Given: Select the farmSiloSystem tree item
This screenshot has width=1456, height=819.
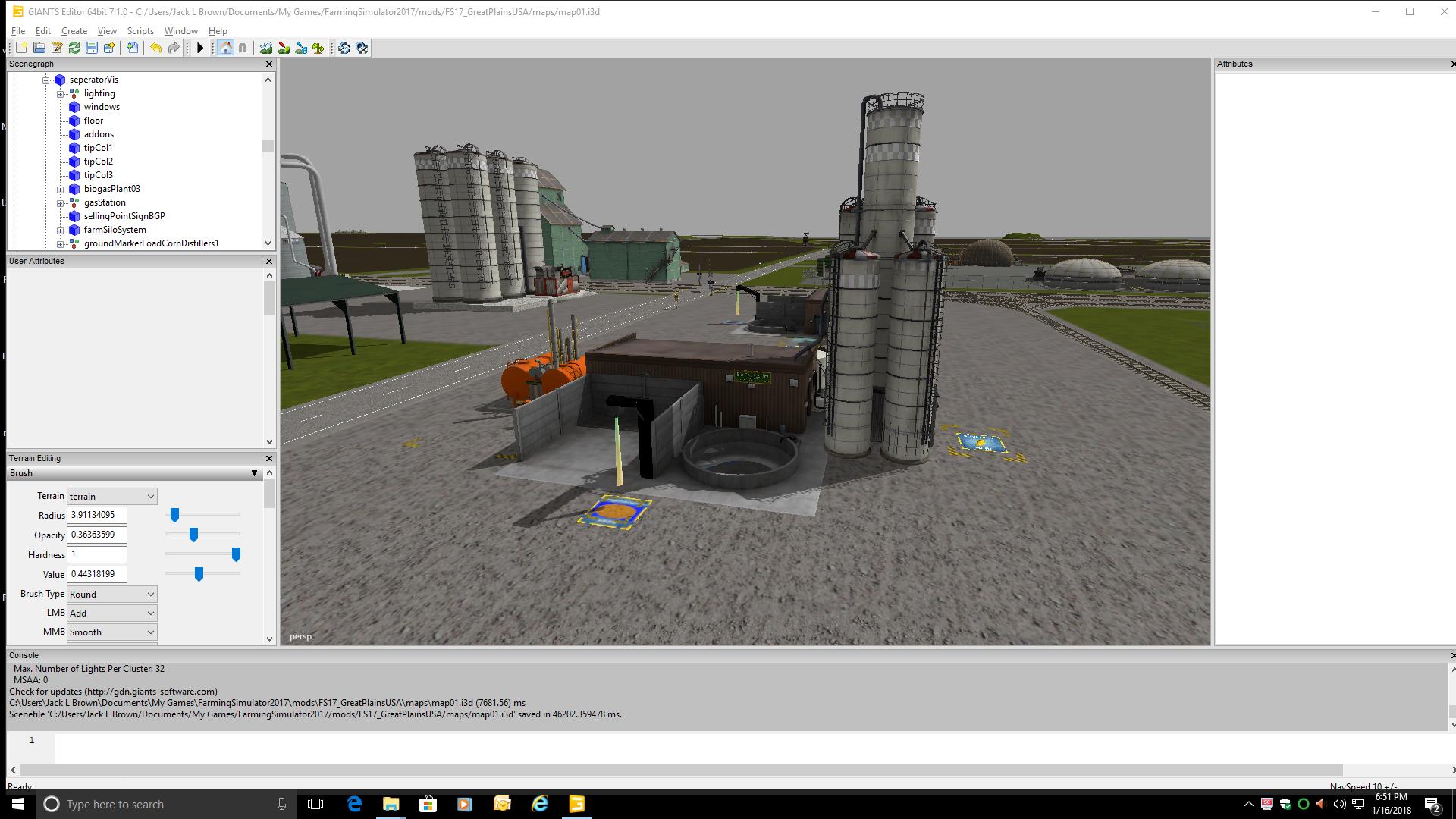Looking at the screenshot, I should pyautogui.click(x=115, y=230).
